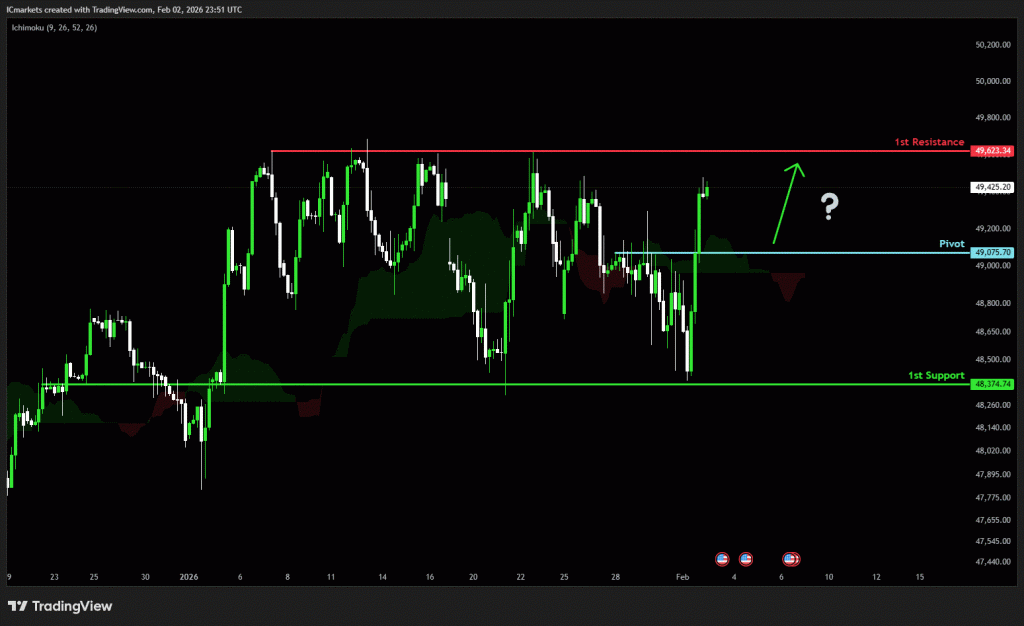Click the white question mark annotation
Screen dimensions: 1024x626
[x=829, y=207]
